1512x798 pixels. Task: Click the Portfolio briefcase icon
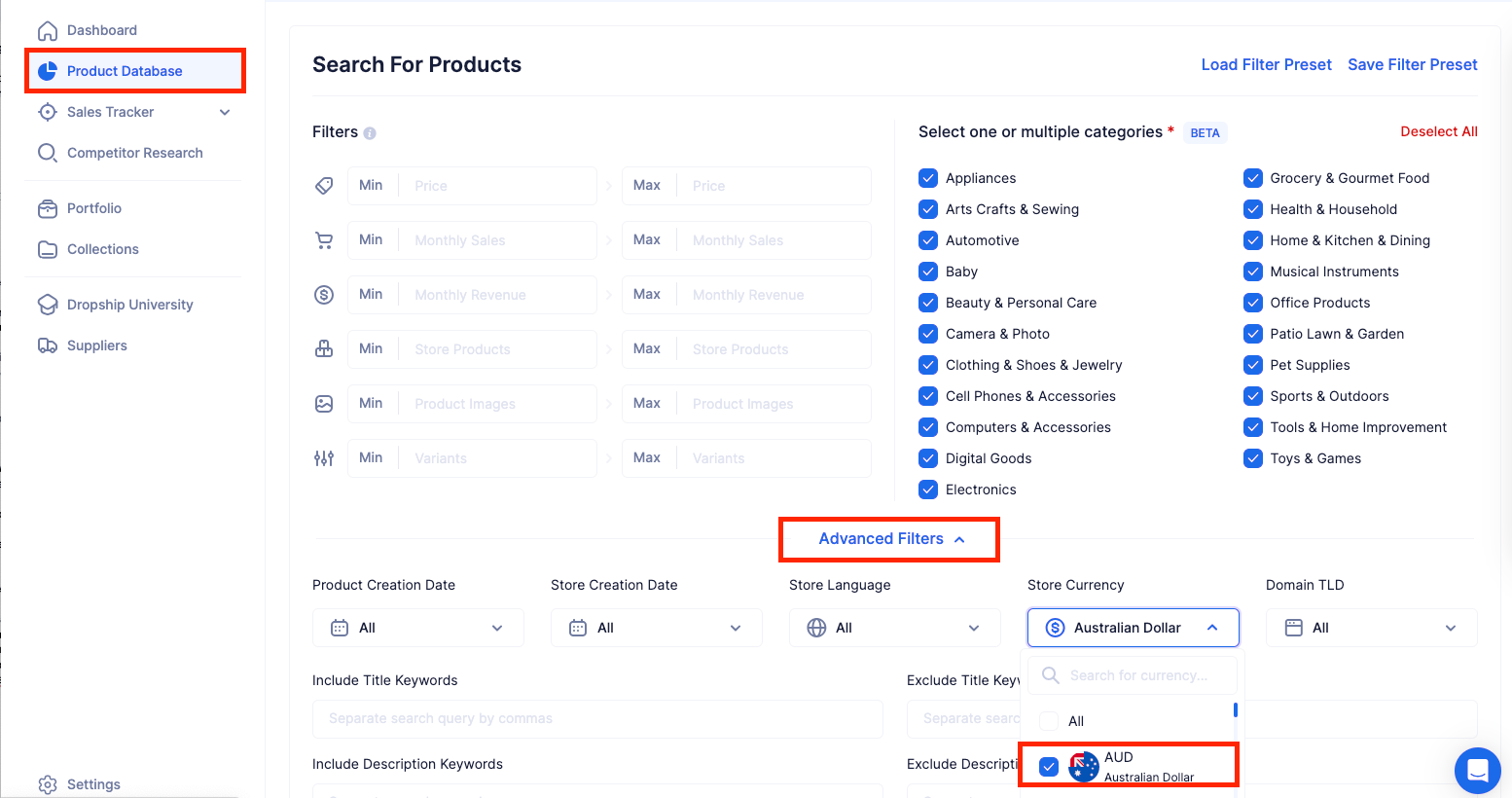click(x=47, y=208)
